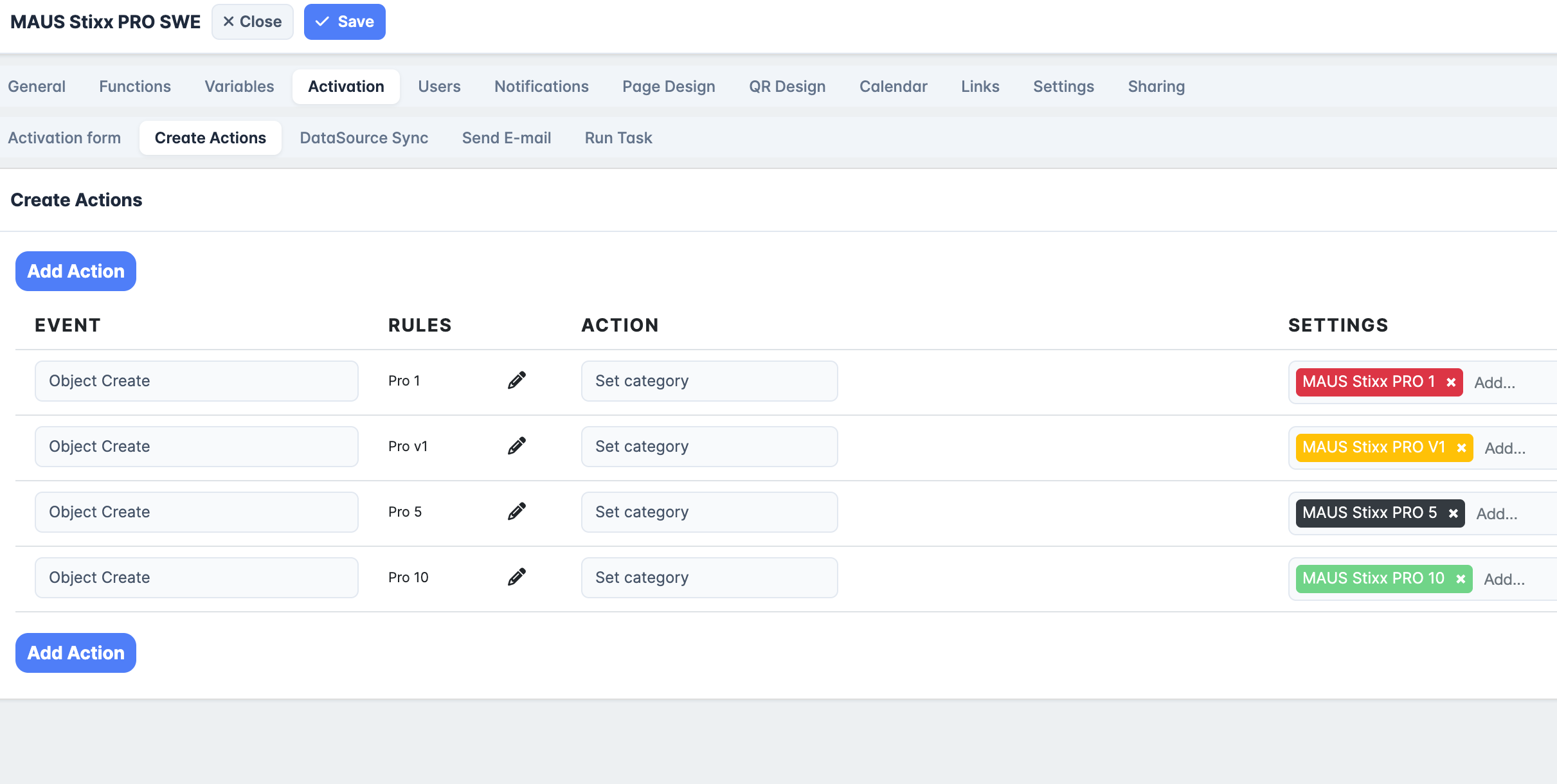Viewport: 1557px width, 784px height.
Task: Remove the MAUS Stixx PRO 5 tag
Action: tap(1453, 513)
